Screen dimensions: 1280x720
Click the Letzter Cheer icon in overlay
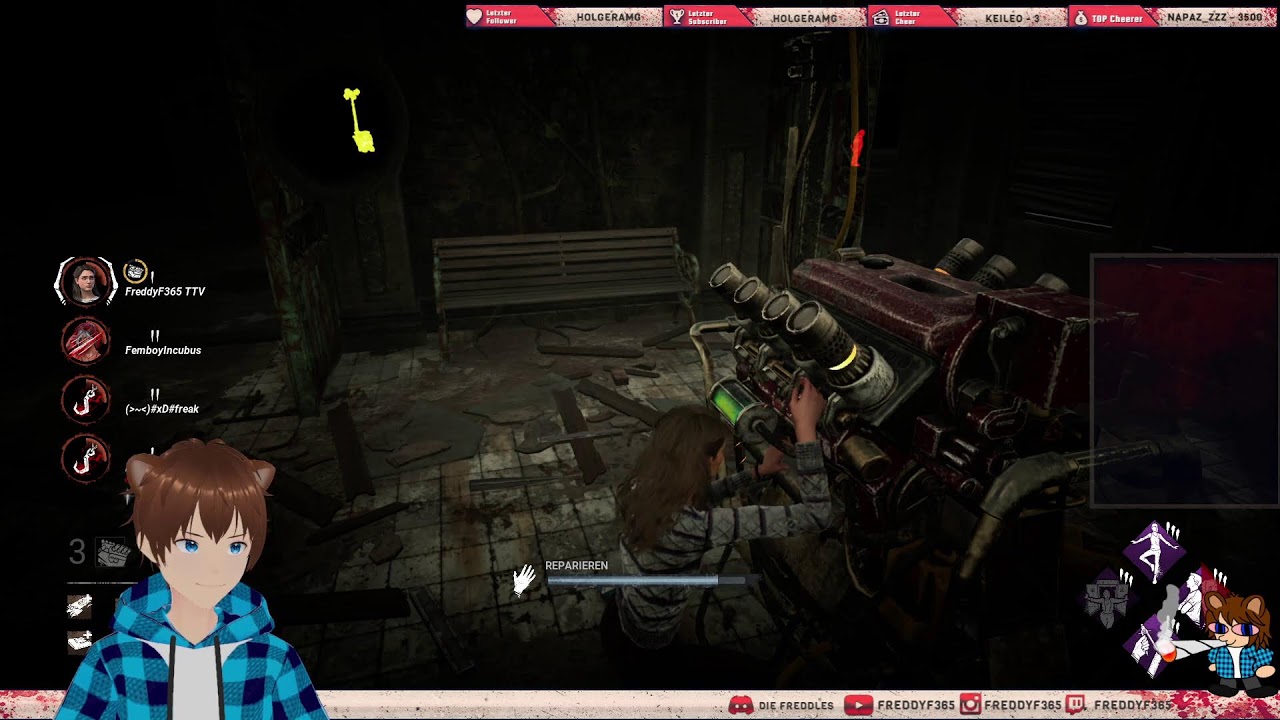point(880,17)
